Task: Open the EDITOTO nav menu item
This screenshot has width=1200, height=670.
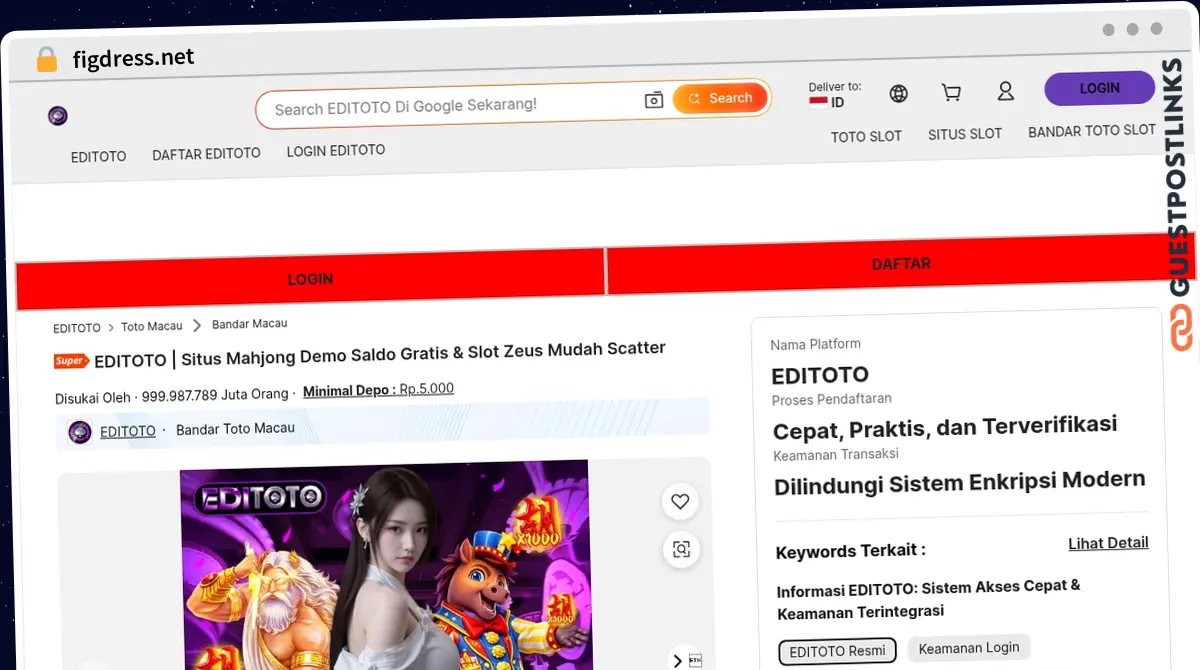Action: pos(98,157)
